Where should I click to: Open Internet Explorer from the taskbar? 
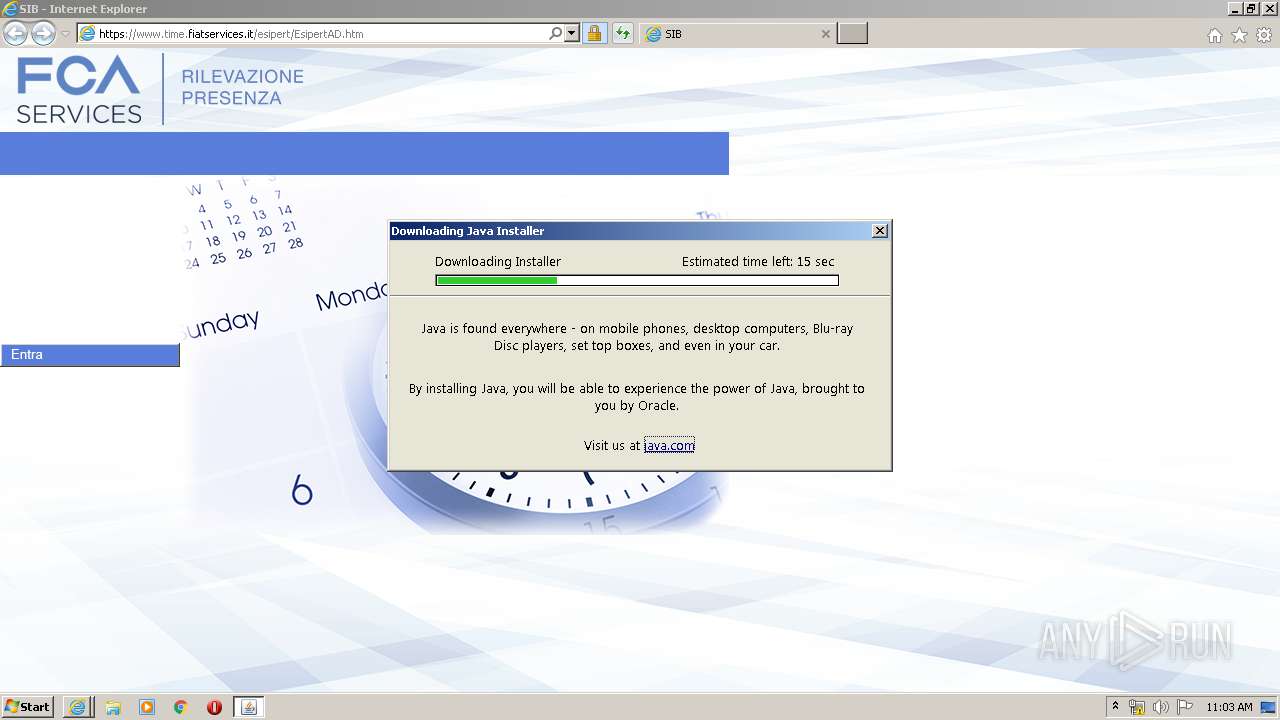(77, 707)
